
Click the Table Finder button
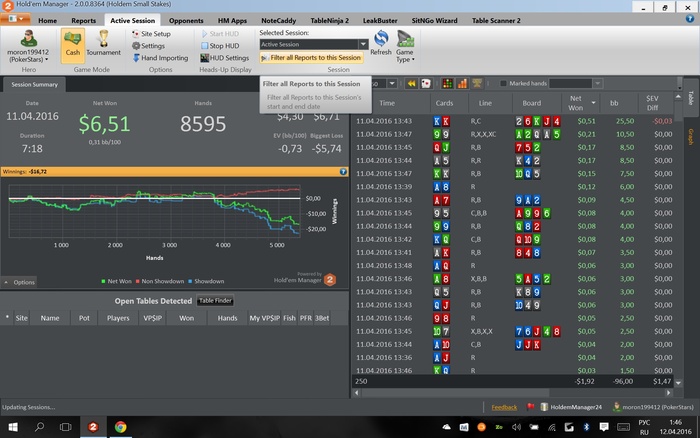(215, 300)
